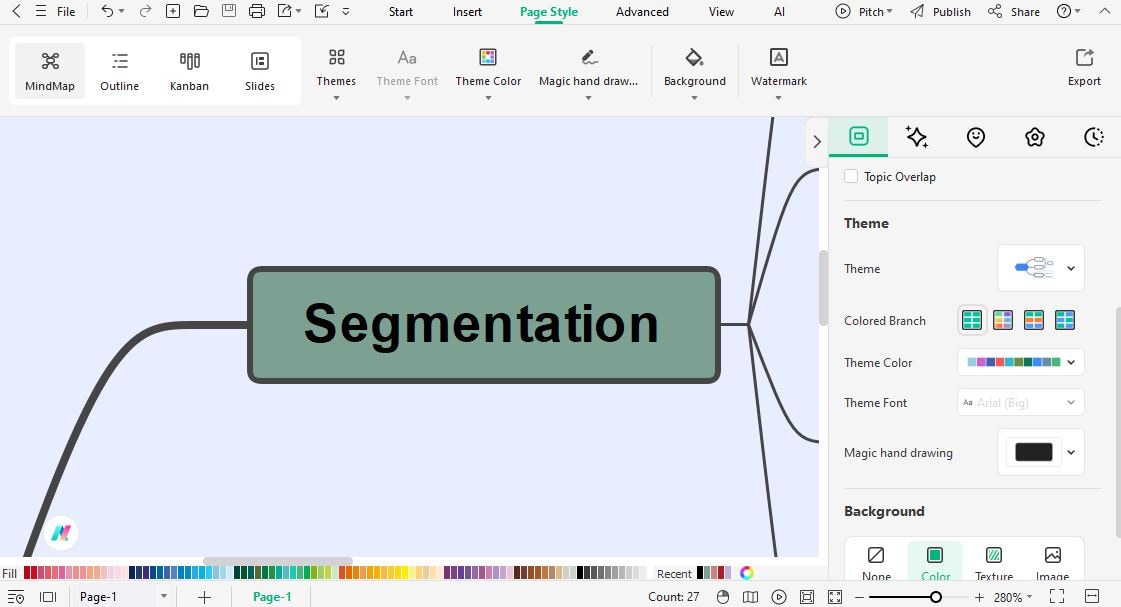This screenshot has width=1121, height=607.
Task: Select the first Colored Branch style
Action: point(972,320)
